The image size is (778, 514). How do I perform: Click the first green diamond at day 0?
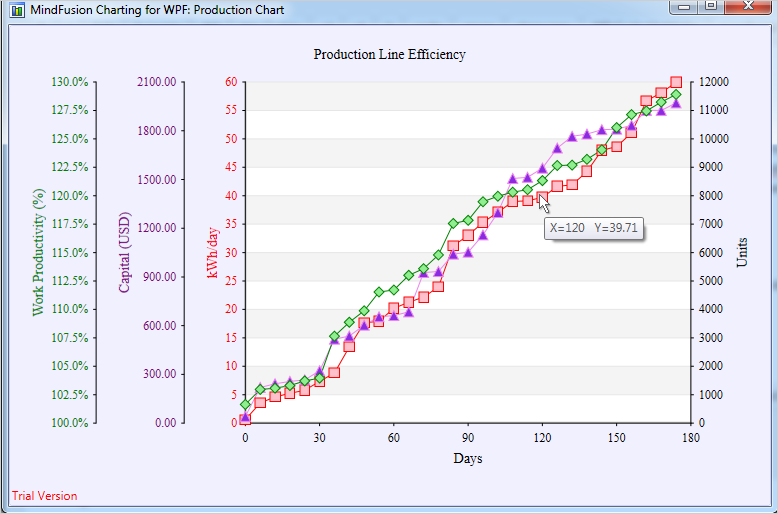point(245,404)
